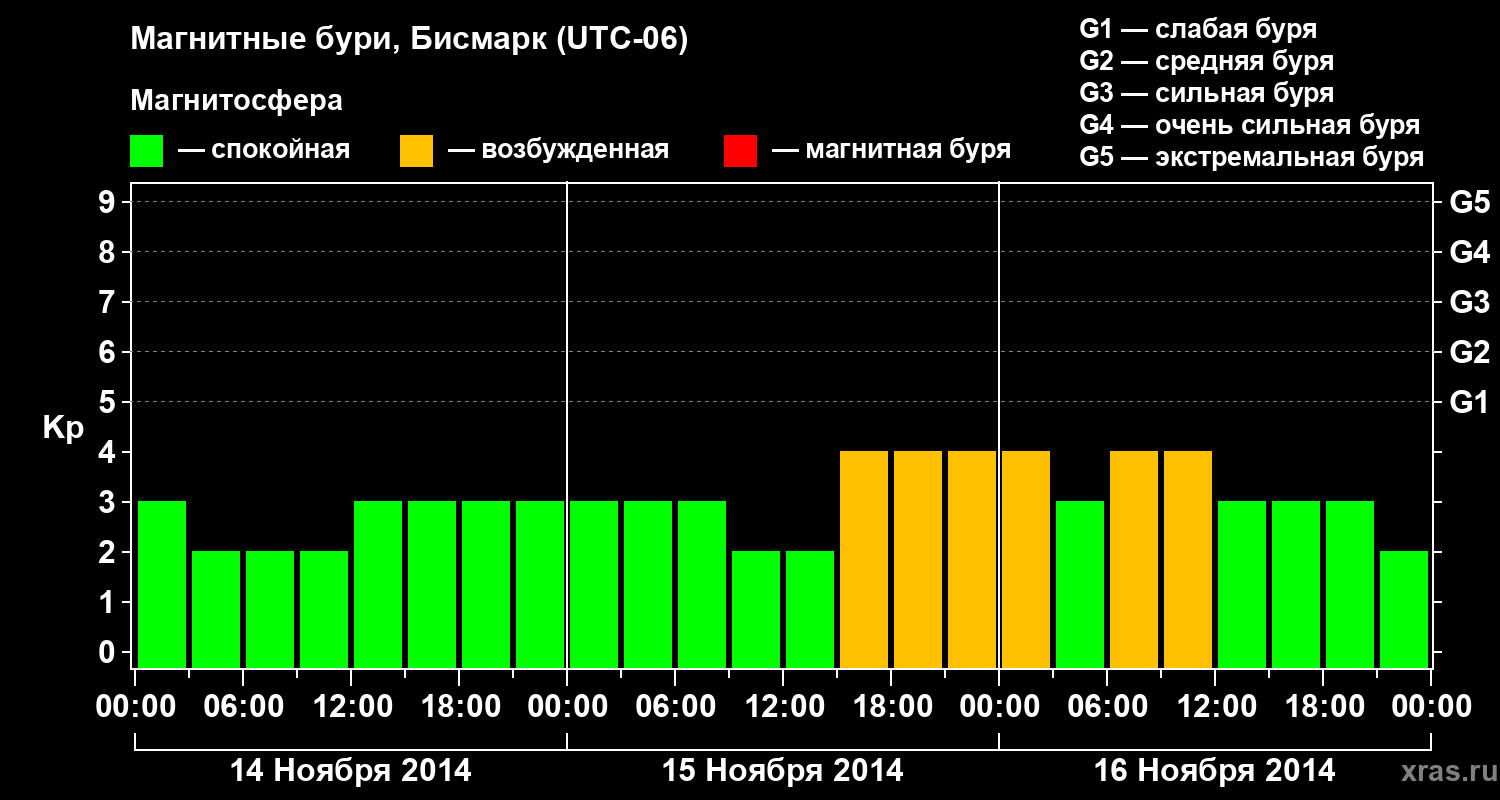Click the 14 Ноября 21:00–24:00 green bar

click(x=540, y=584)
